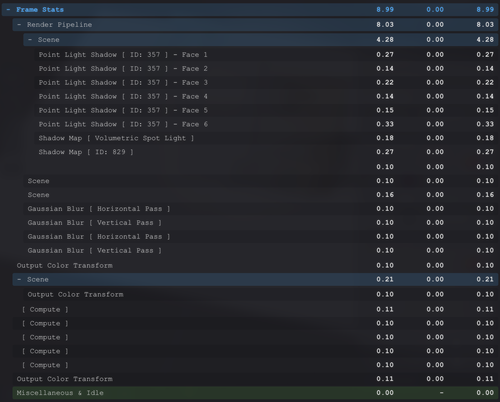
Task: Select Point Light Shadow Face 2 row
Action: (x=266, y=69)
